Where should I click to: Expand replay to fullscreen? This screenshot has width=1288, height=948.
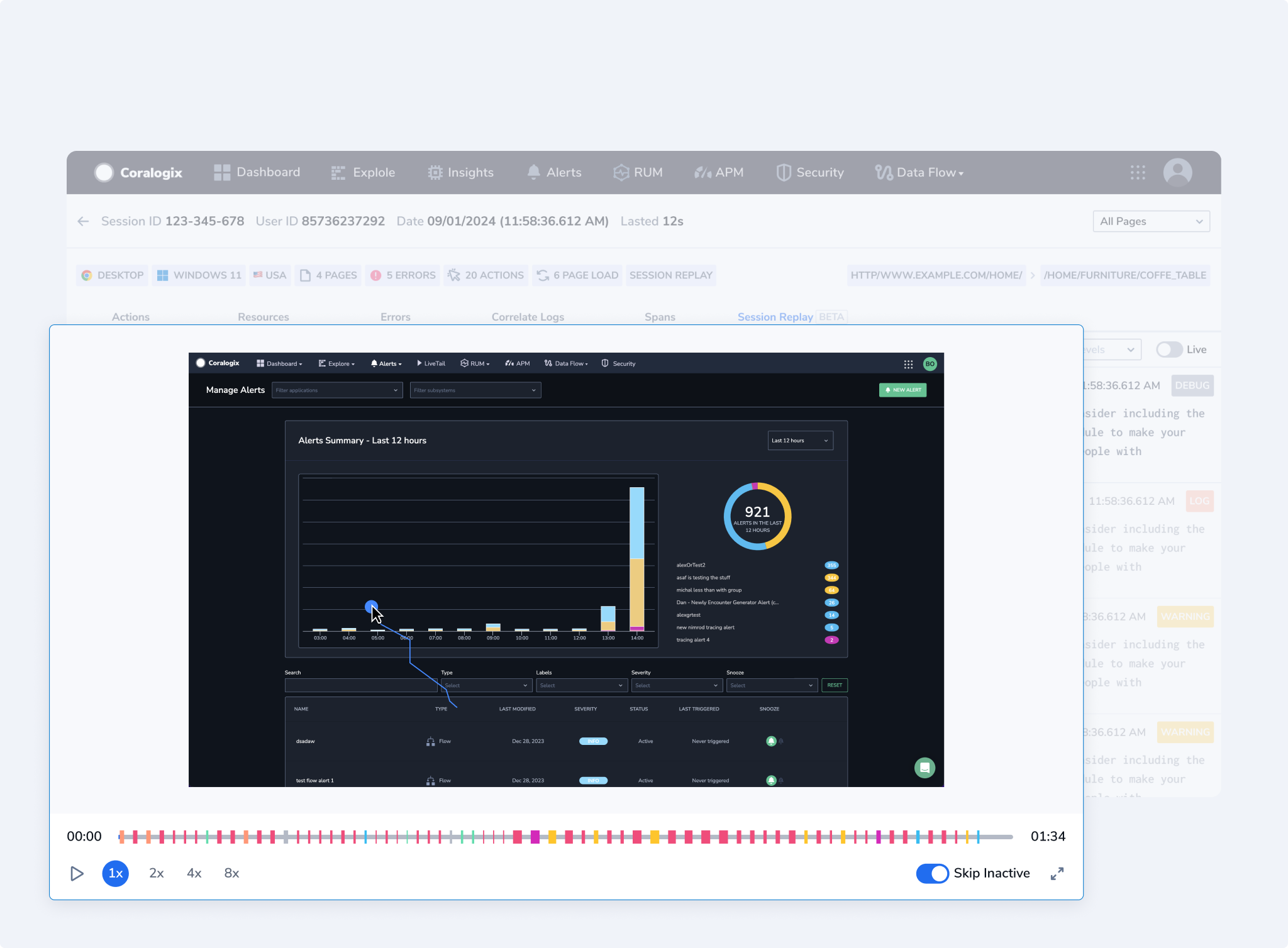[1057, 873]
